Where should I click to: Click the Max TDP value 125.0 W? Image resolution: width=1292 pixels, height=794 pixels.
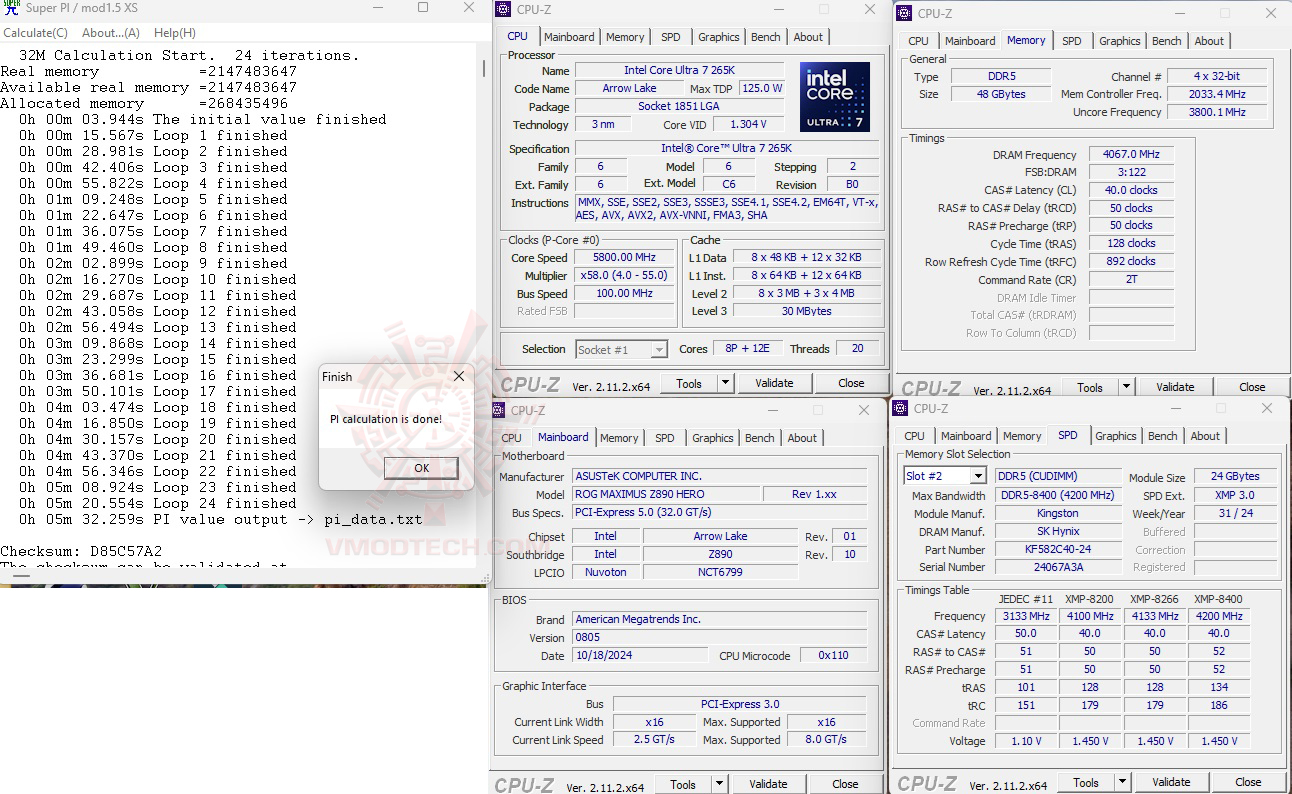tap(761, 89)
